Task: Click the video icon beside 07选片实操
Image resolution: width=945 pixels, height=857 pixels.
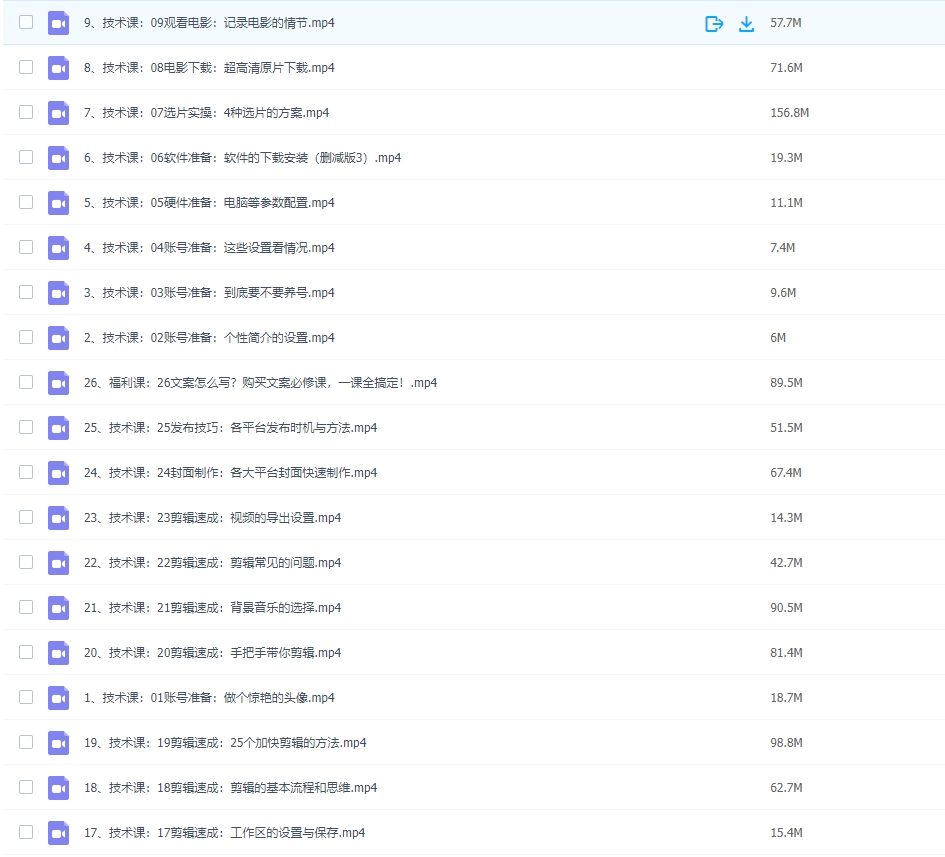Action: (58, 112)
